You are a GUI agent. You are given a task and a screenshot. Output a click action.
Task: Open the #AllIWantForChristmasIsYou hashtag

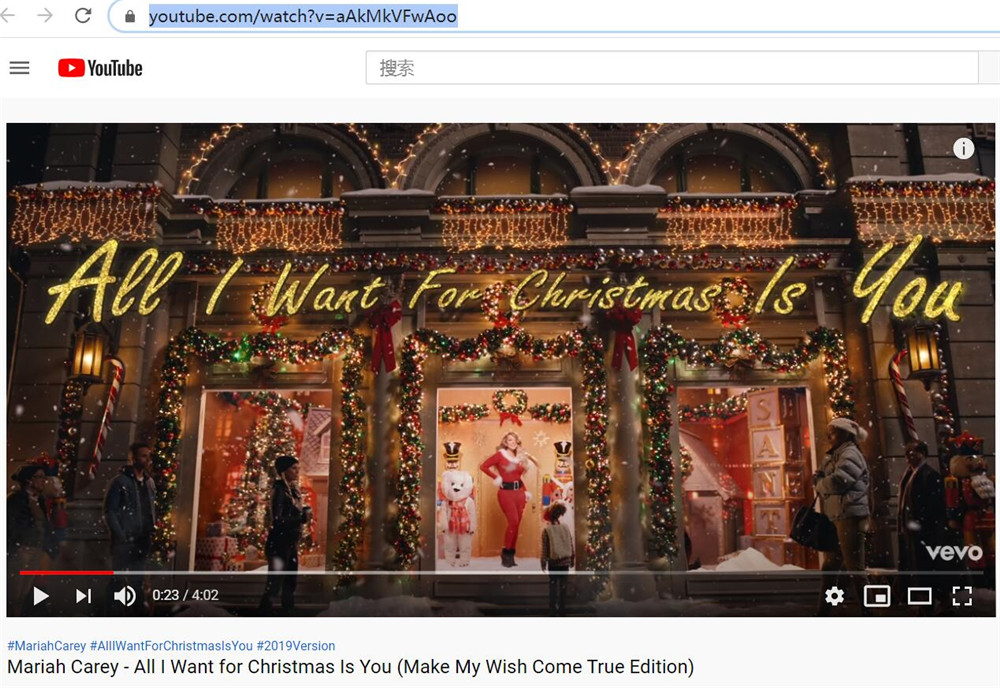pyautogui.click(x=172, y=646)
